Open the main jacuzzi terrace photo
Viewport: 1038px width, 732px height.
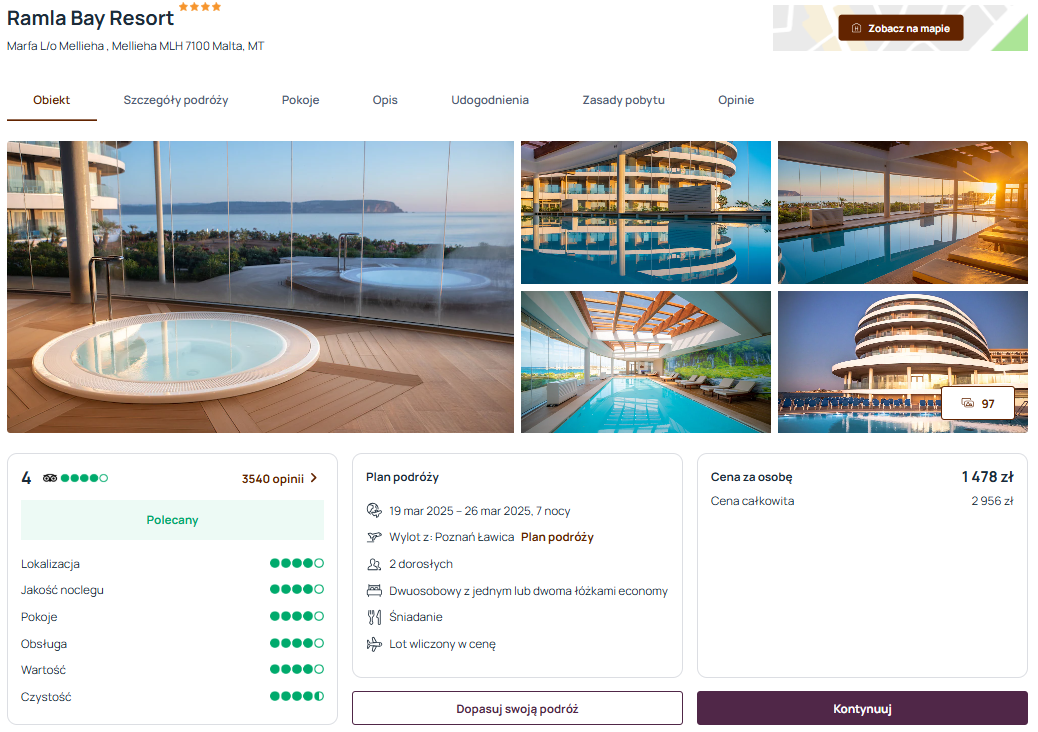[x=260, y=287]
